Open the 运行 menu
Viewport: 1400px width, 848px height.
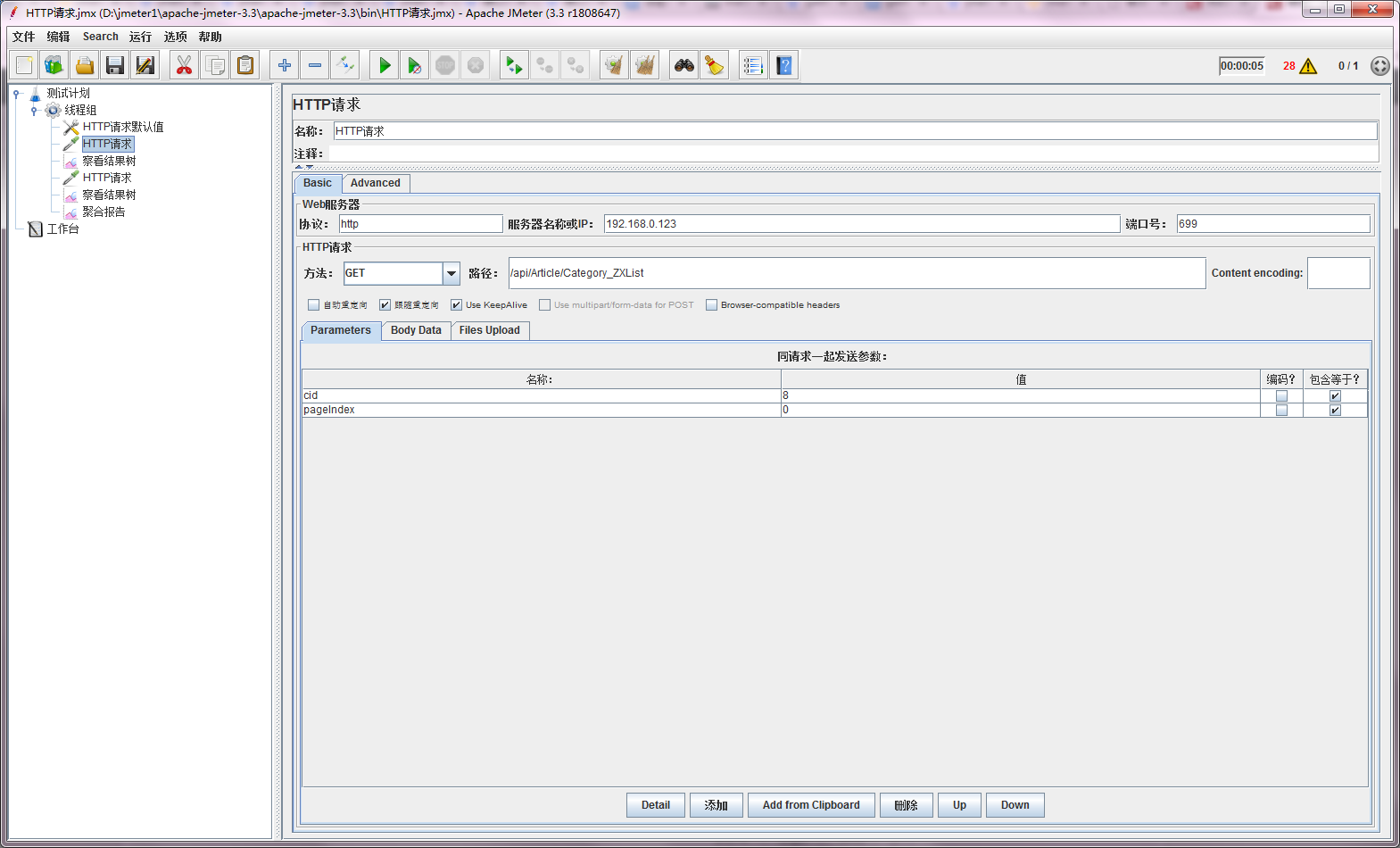click(140, 37)
